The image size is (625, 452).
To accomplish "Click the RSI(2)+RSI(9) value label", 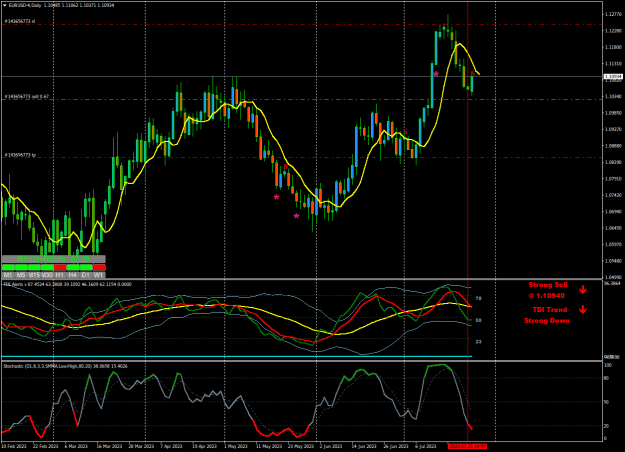I will pos(53,259).
